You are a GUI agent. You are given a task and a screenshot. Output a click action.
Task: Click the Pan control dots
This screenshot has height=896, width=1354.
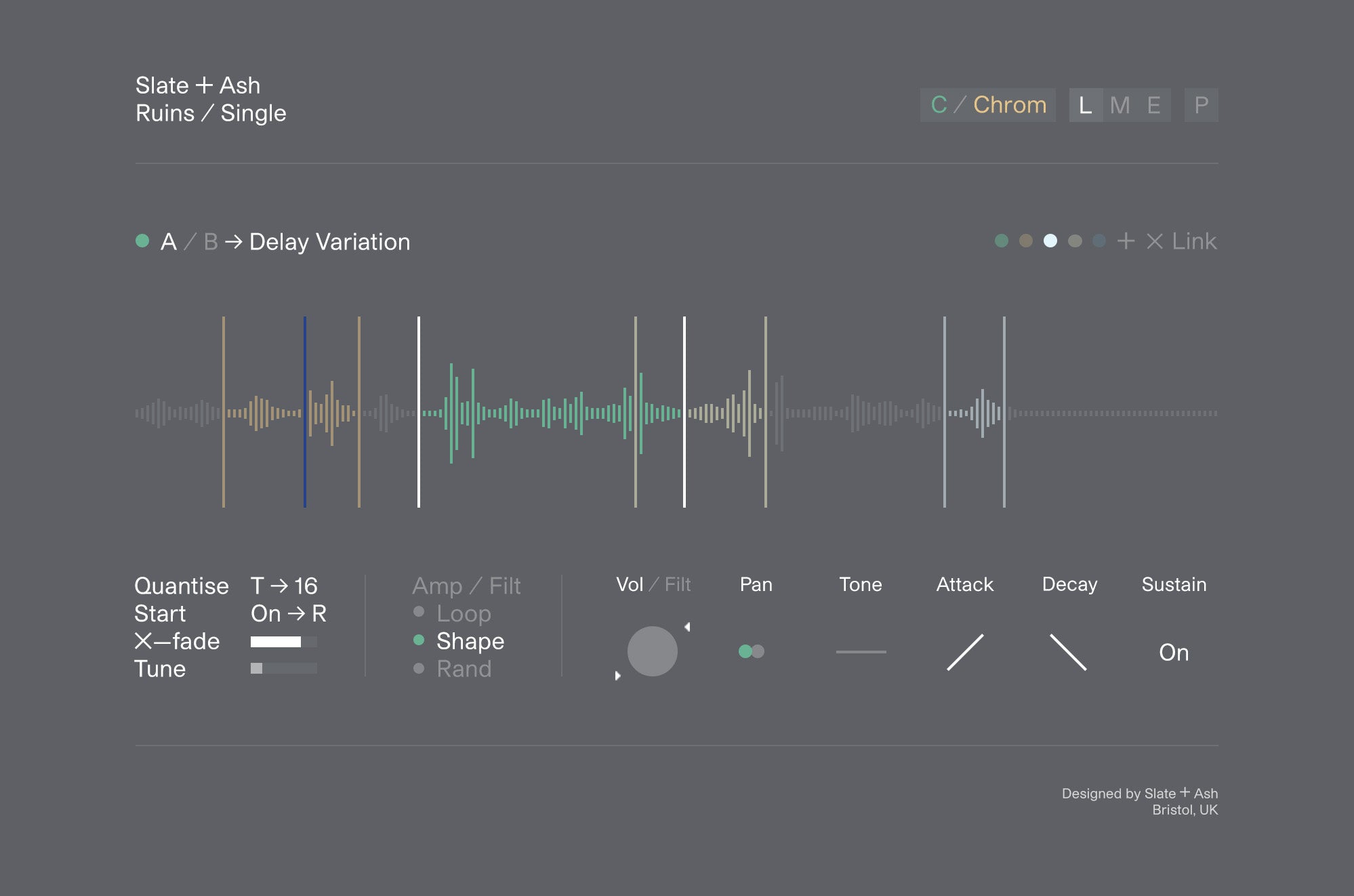(x=752, y=651)
